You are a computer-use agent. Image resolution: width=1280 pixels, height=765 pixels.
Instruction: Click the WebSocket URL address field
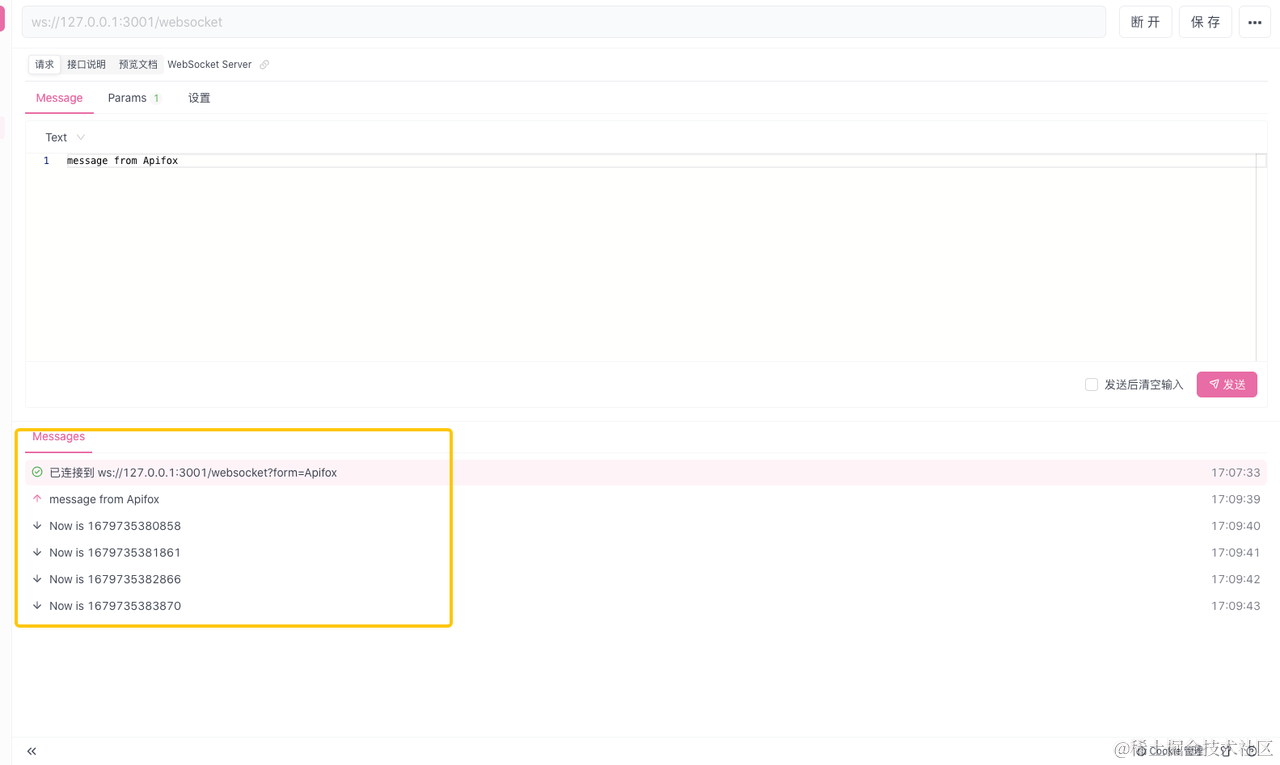tap(563, 22)
